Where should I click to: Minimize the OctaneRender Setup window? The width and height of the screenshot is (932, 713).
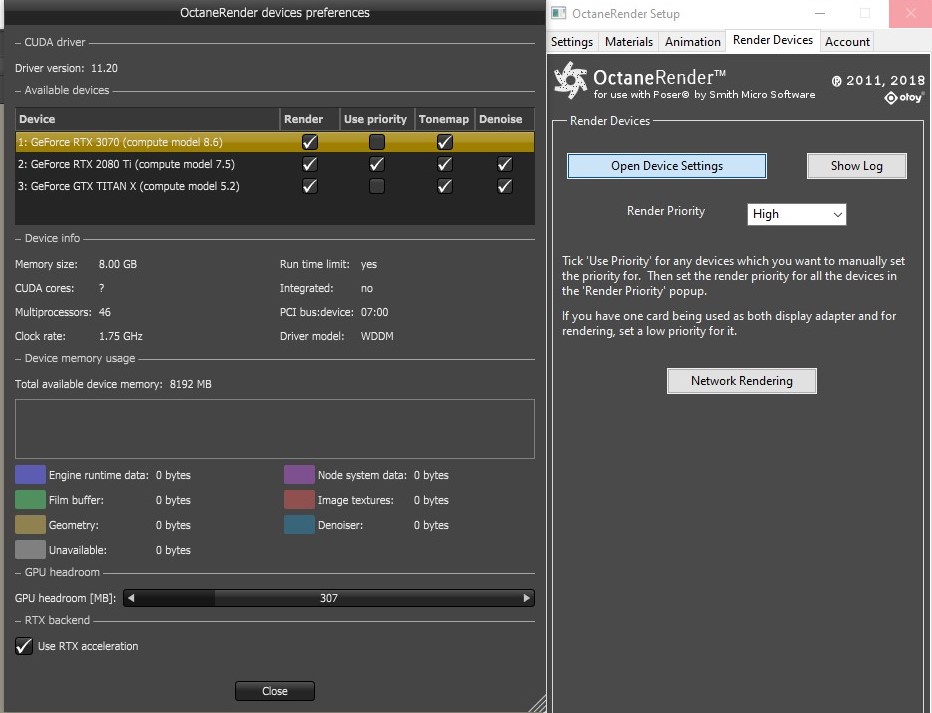(x=820, y=13)
